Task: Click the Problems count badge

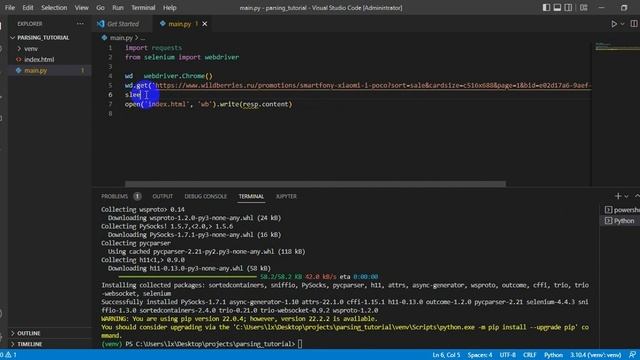Action: click(x=137, y=196)
